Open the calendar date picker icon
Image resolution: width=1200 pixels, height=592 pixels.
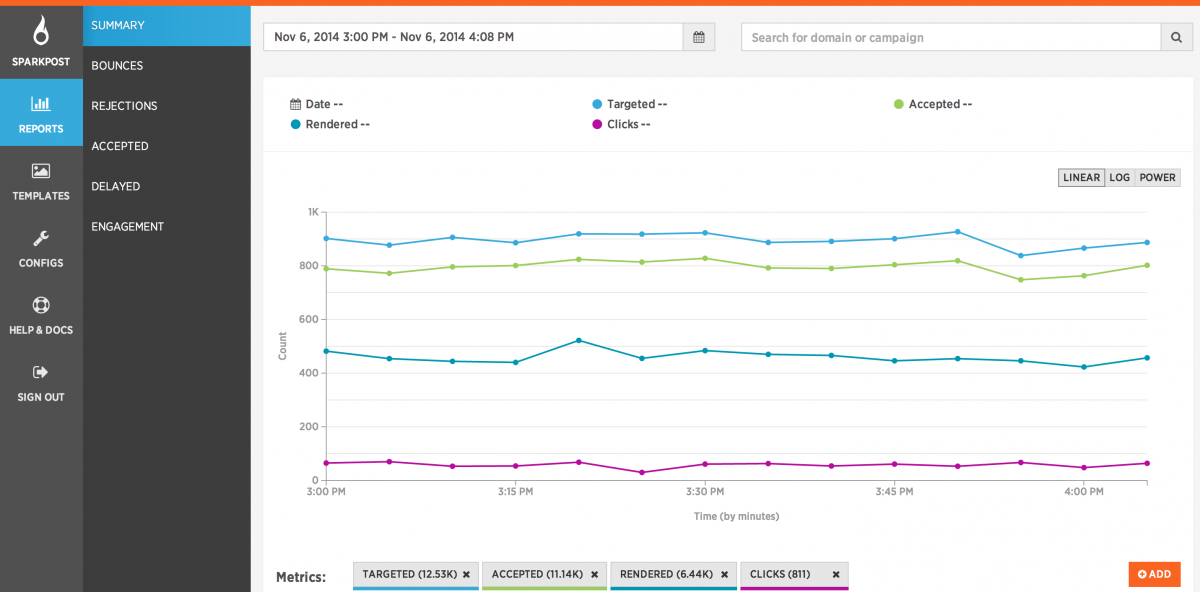pyautogui.click(x=699, y=37)
